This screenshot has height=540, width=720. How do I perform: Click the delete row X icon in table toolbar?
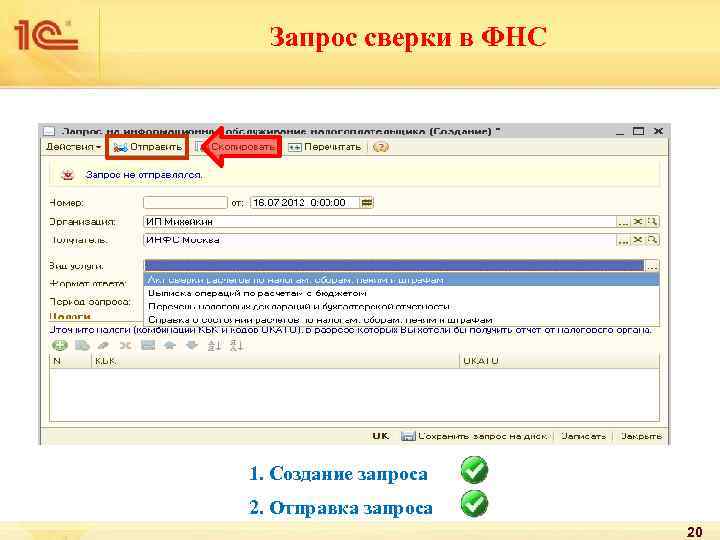(125, 345)
